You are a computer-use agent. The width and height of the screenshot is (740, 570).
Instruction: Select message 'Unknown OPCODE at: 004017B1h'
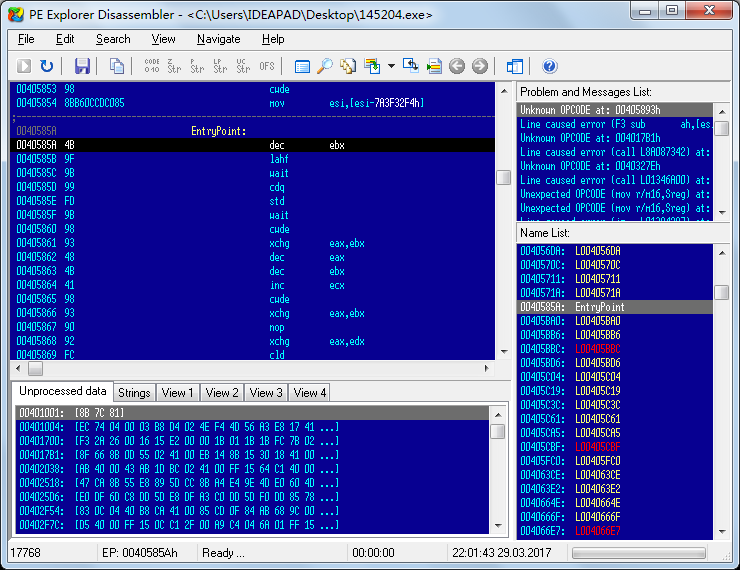[615, 138]
